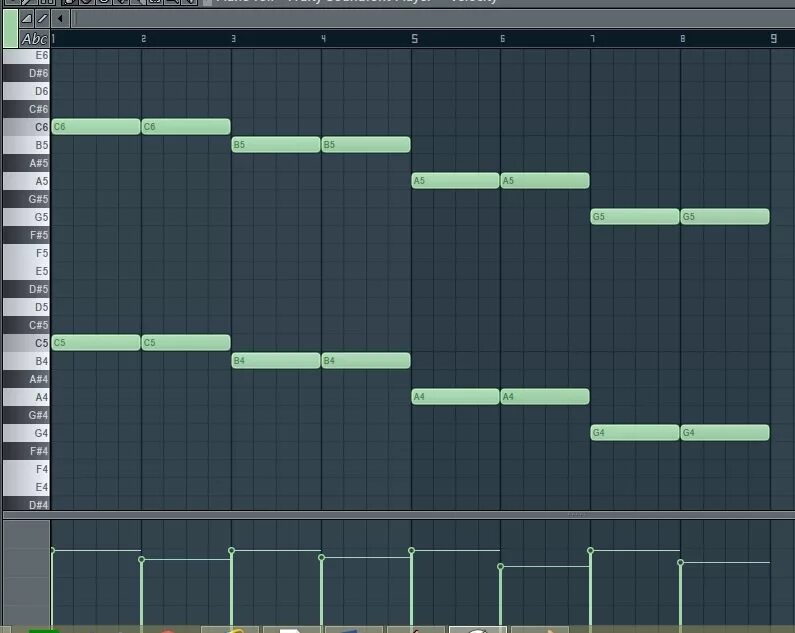The height and width of the screenshot is (633, 795).
Task: Select the A5 note starting at bar 5
Action: pyautogui.click(x=455, y=181)
